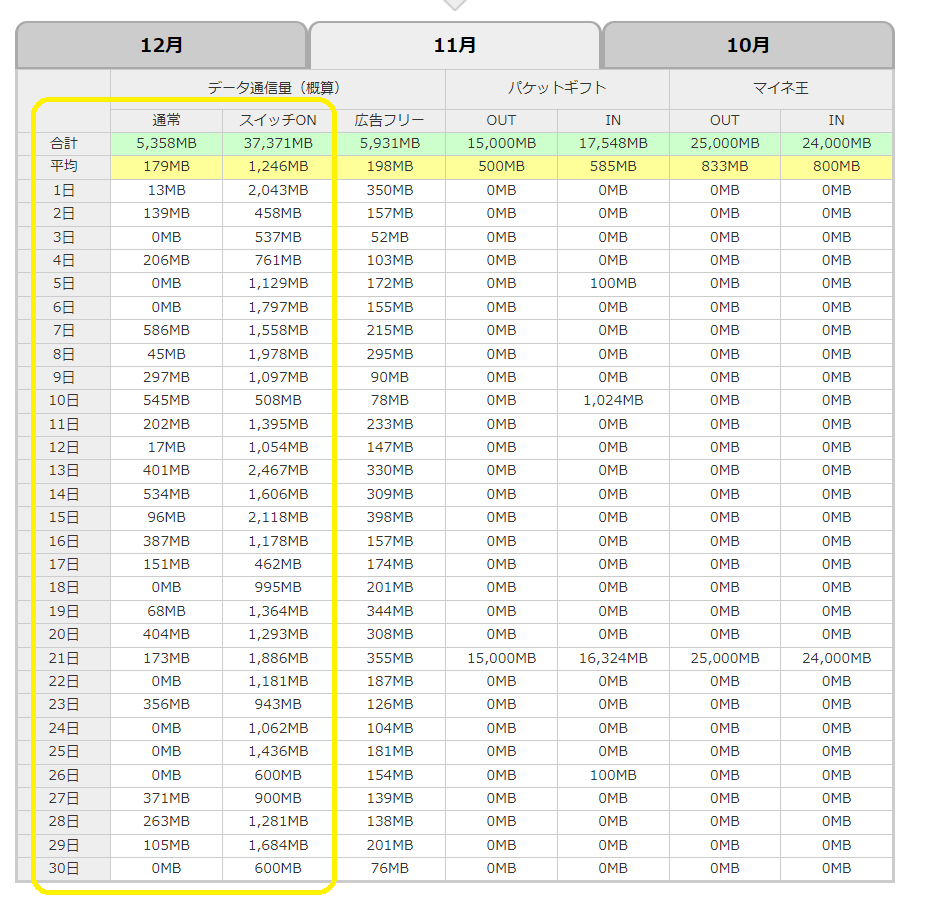933x901 pixels.
Task: Click the average 179MB cell
Action: point(166,167)
